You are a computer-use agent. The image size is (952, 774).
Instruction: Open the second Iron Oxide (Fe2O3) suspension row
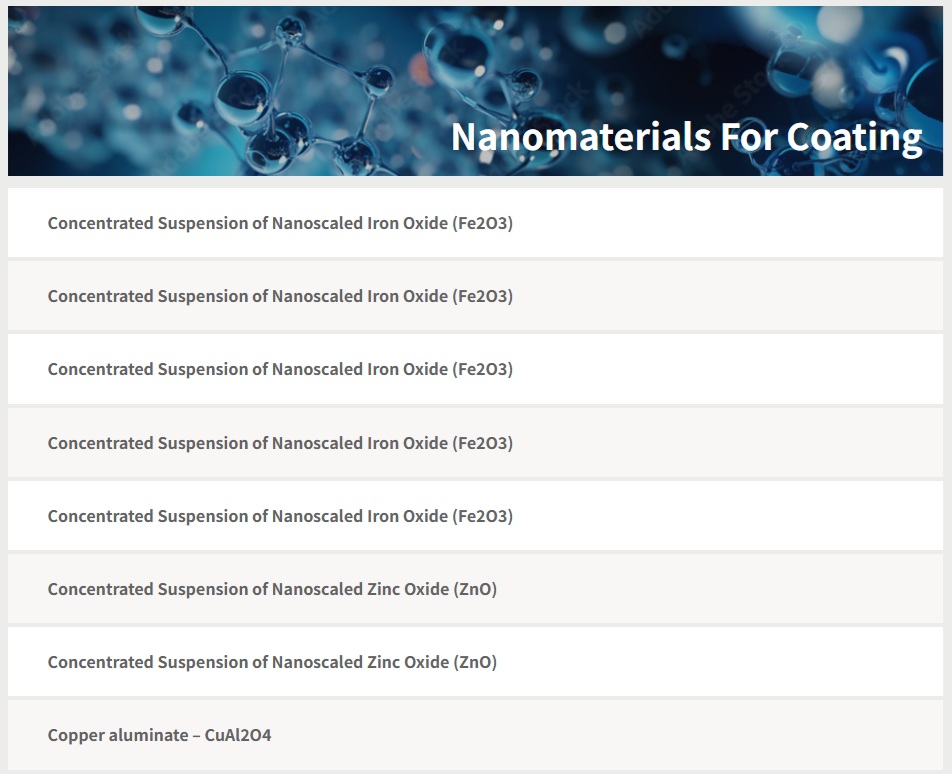[x=280, y=296]
